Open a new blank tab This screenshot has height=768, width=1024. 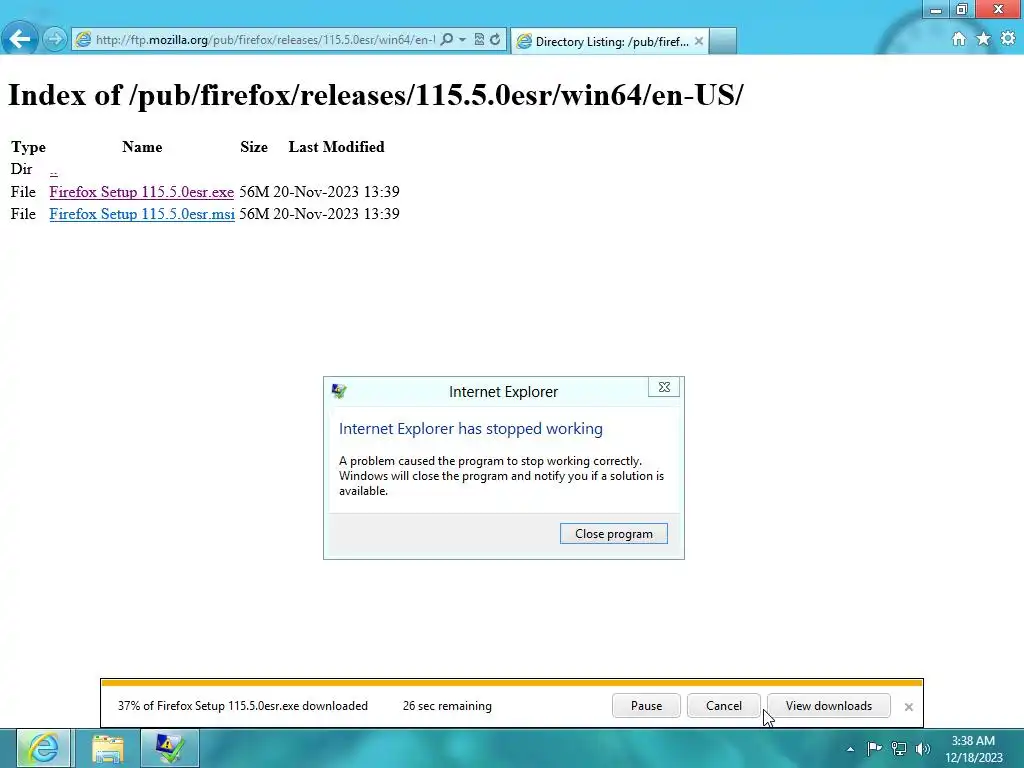(x=723, y=41)
